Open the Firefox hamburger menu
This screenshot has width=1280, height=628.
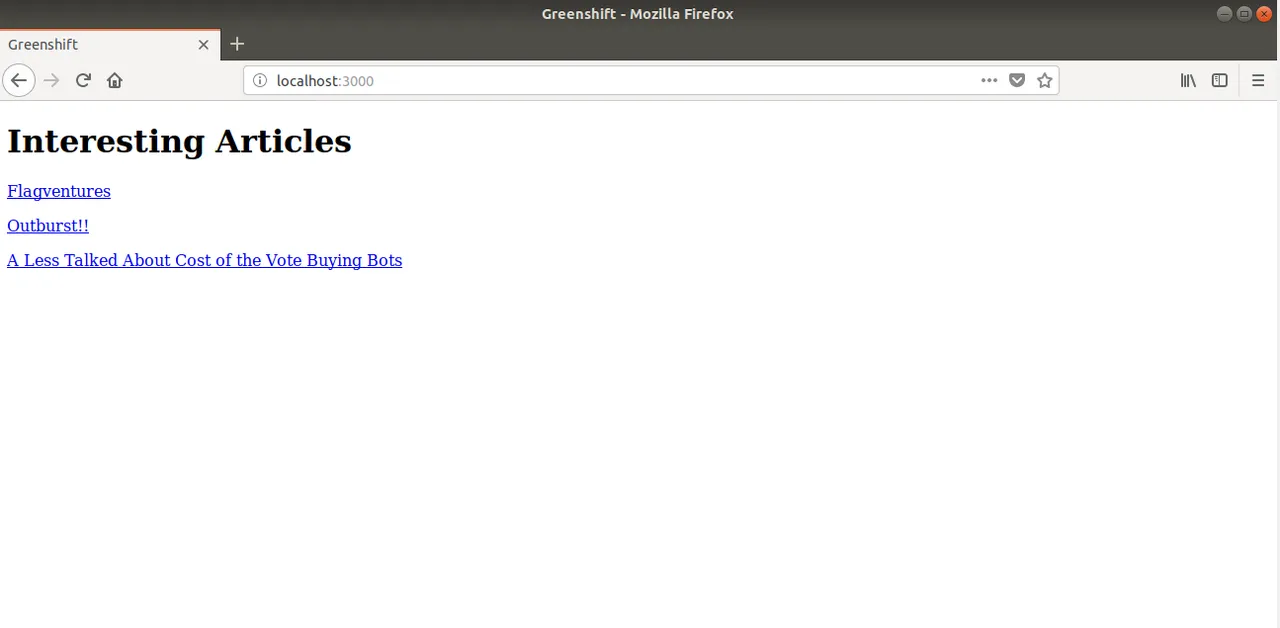tap(1259, 80)
